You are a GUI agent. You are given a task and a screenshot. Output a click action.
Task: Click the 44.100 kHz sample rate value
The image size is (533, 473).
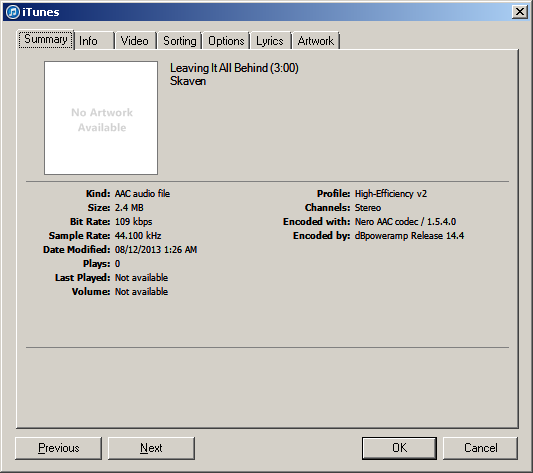pos(138,236)
